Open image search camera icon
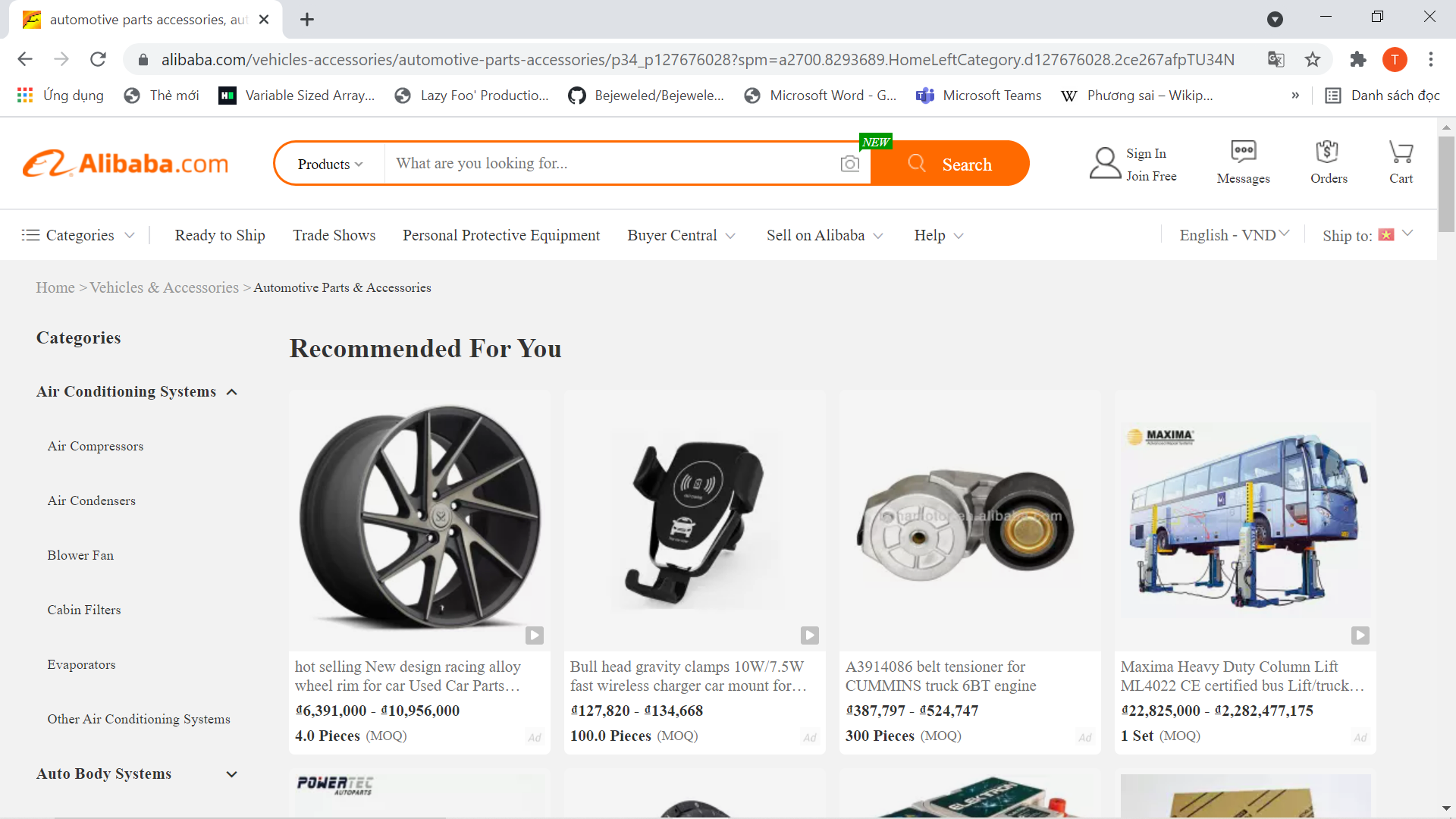This screenshot has width=1456, height=819. tap(850, 164)
